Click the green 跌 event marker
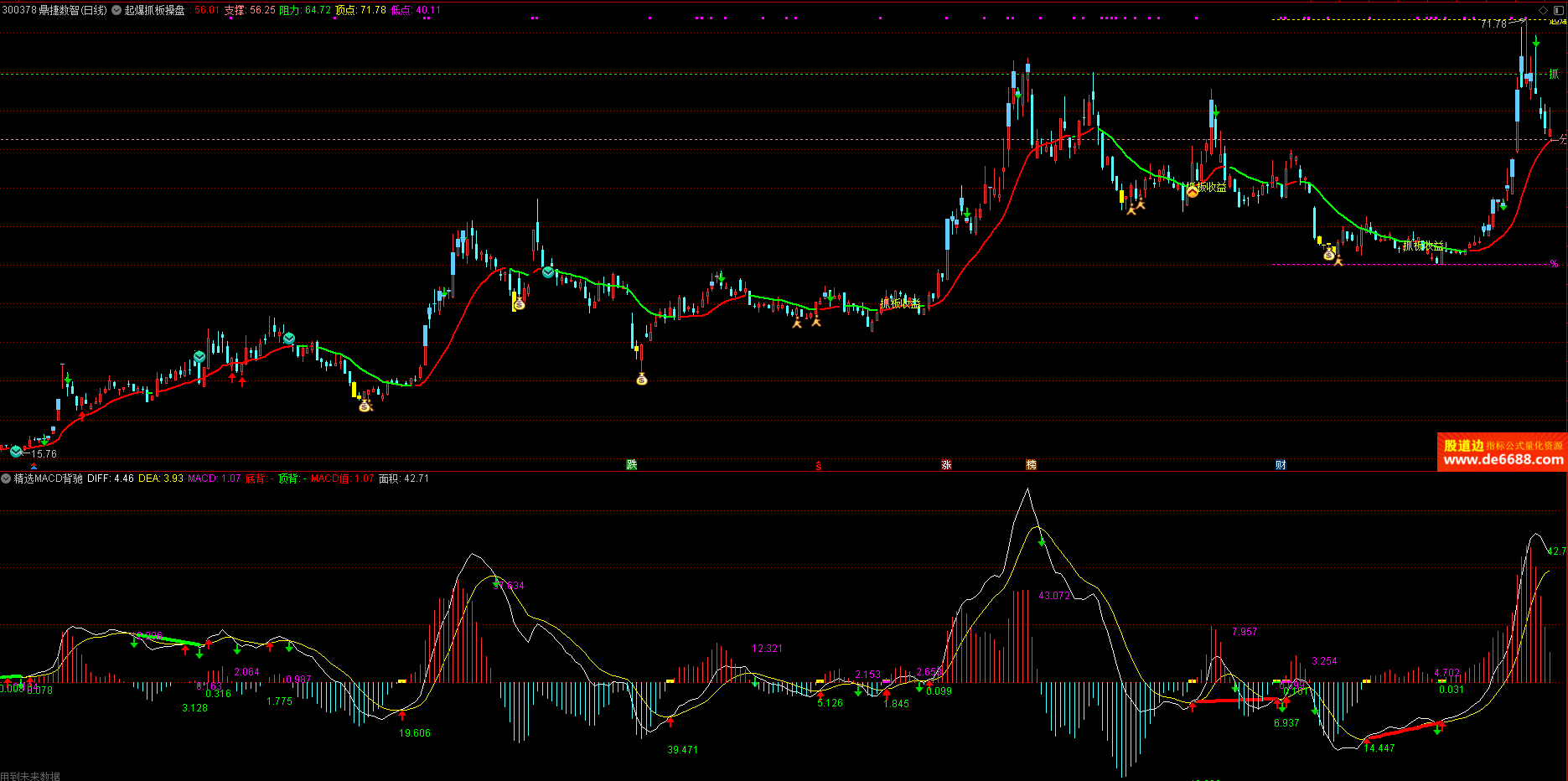The height and width of the screenshot is (781, 1568). tap(632, 465)
